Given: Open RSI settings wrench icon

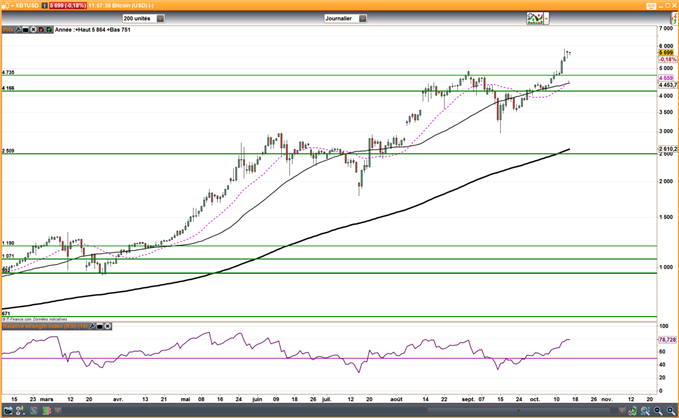Looking at the screenshot, I should pos(92,326).
